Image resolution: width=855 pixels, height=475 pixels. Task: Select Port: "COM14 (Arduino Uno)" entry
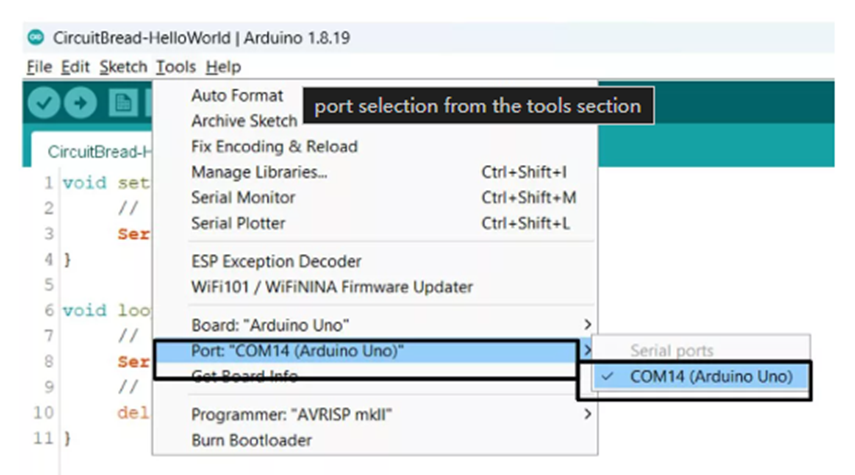[x=375, y=351]
